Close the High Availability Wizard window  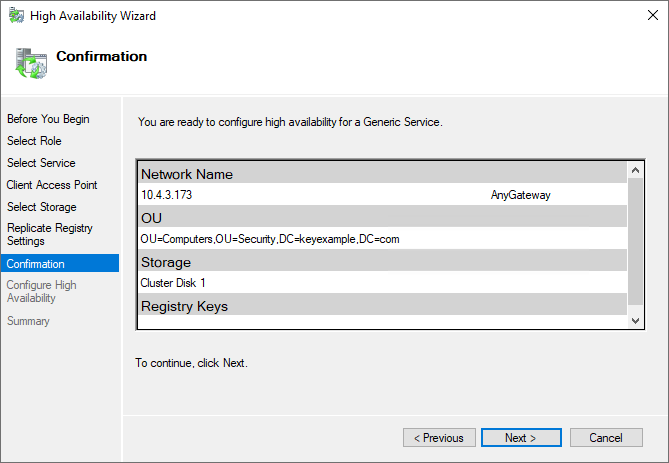pyautogui.click(x=645, y=16)
